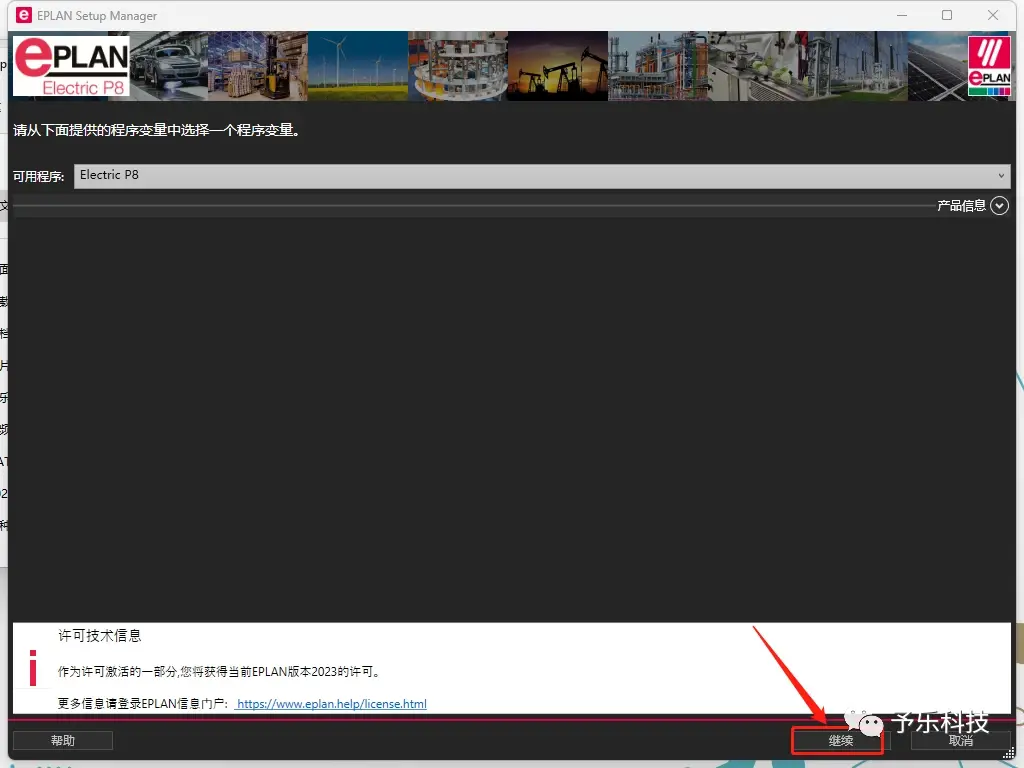Click the window resize grip in the bottom corner
The width and height of the screenshot is (1024, 768).
[1008, 754]
